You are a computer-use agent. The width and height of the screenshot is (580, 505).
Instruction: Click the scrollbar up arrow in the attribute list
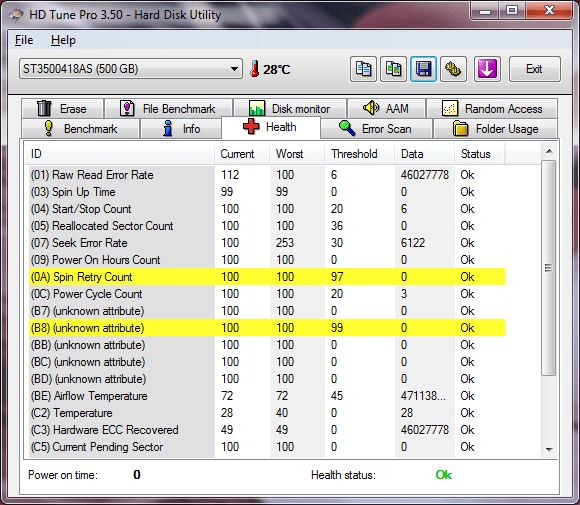pyautogui.click(x=549, y=151)
